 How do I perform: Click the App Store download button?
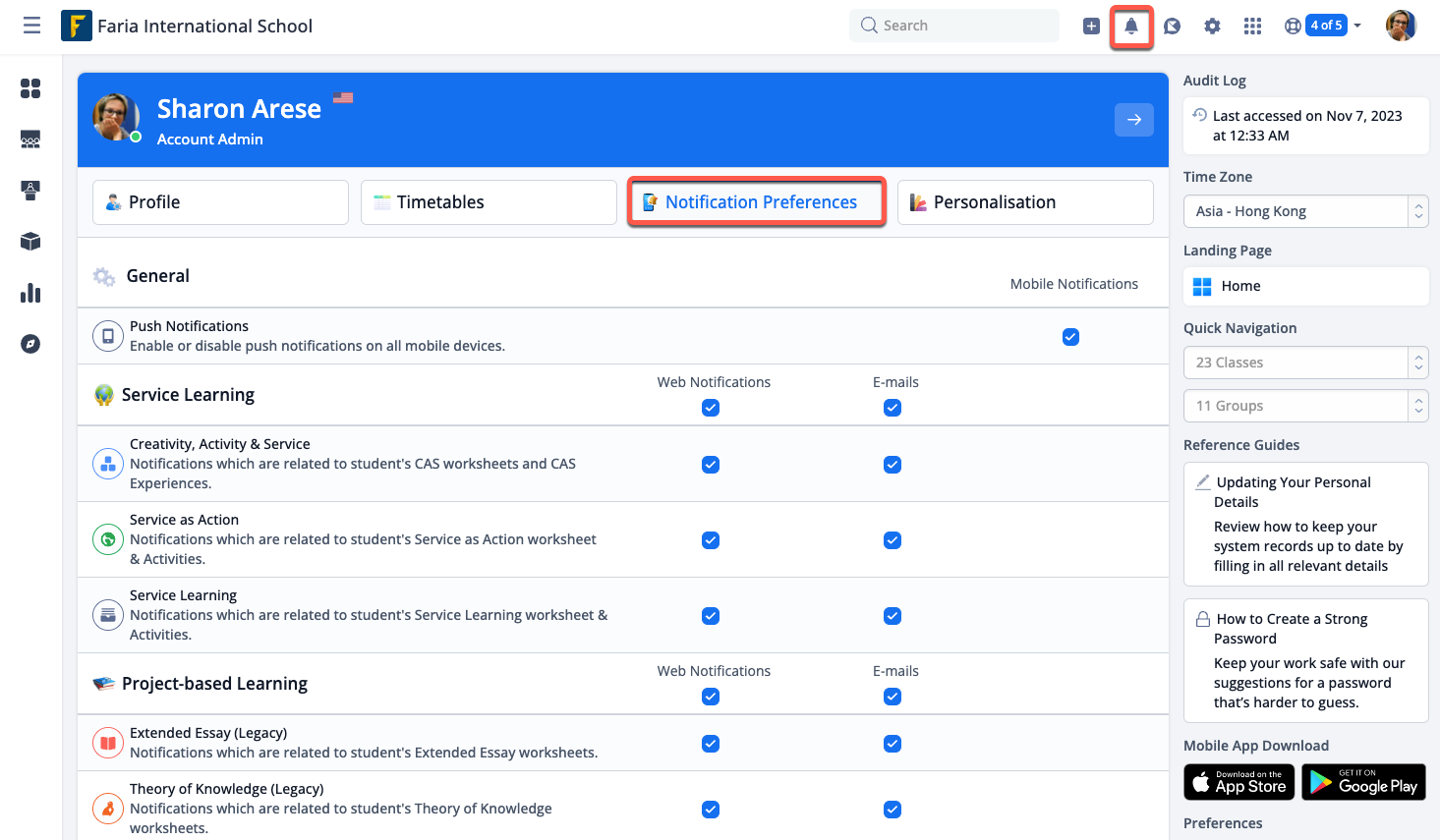point(1239,782)
